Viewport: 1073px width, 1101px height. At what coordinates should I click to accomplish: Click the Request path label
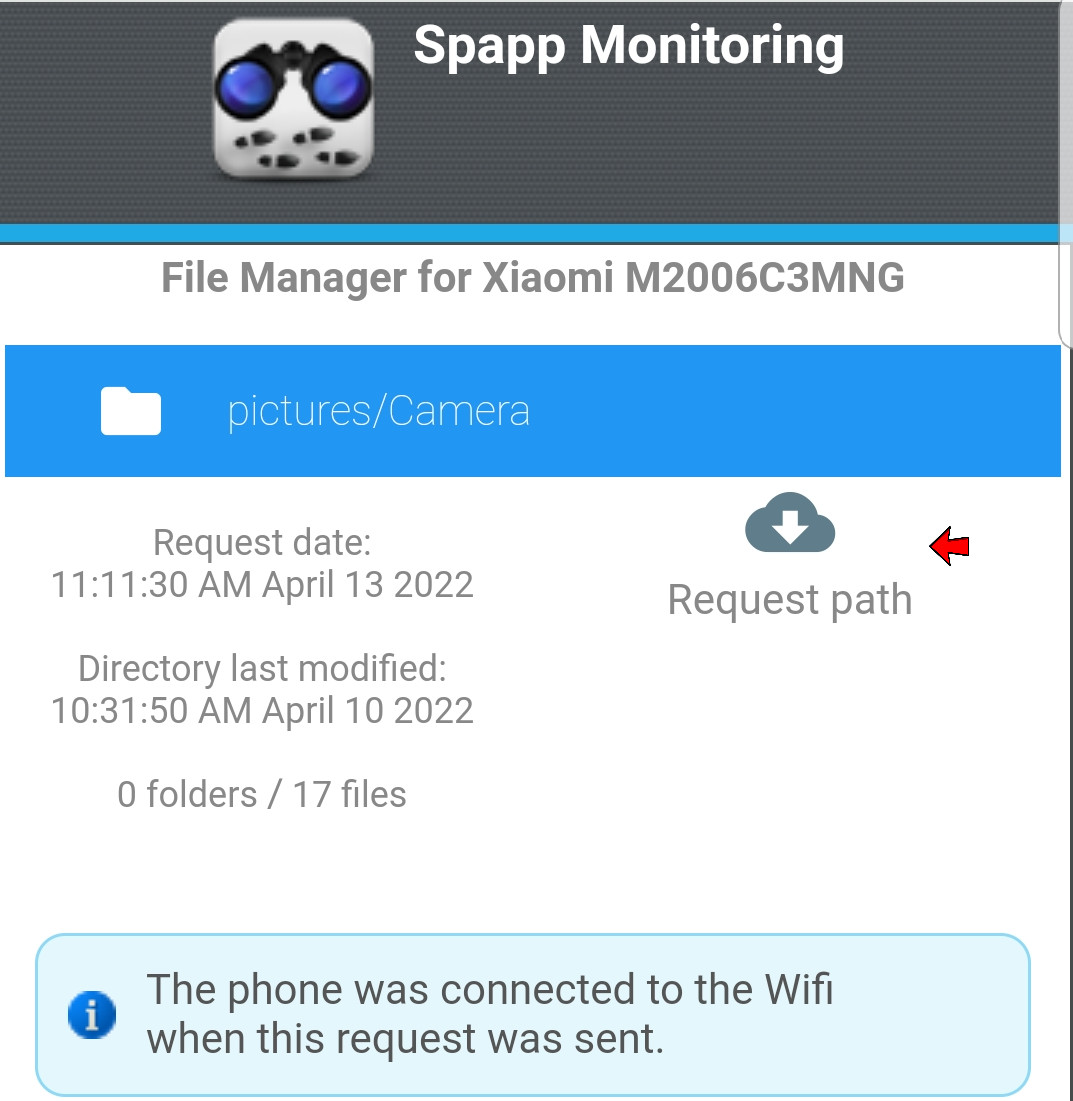coord(790,600)
